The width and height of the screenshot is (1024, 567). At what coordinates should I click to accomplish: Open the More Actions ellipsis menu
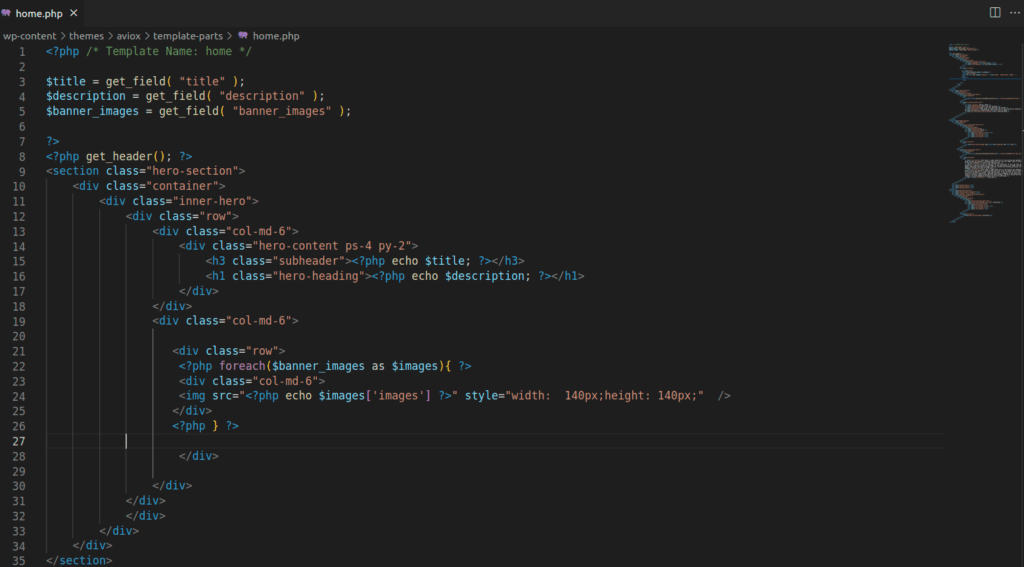point(1012,12)
